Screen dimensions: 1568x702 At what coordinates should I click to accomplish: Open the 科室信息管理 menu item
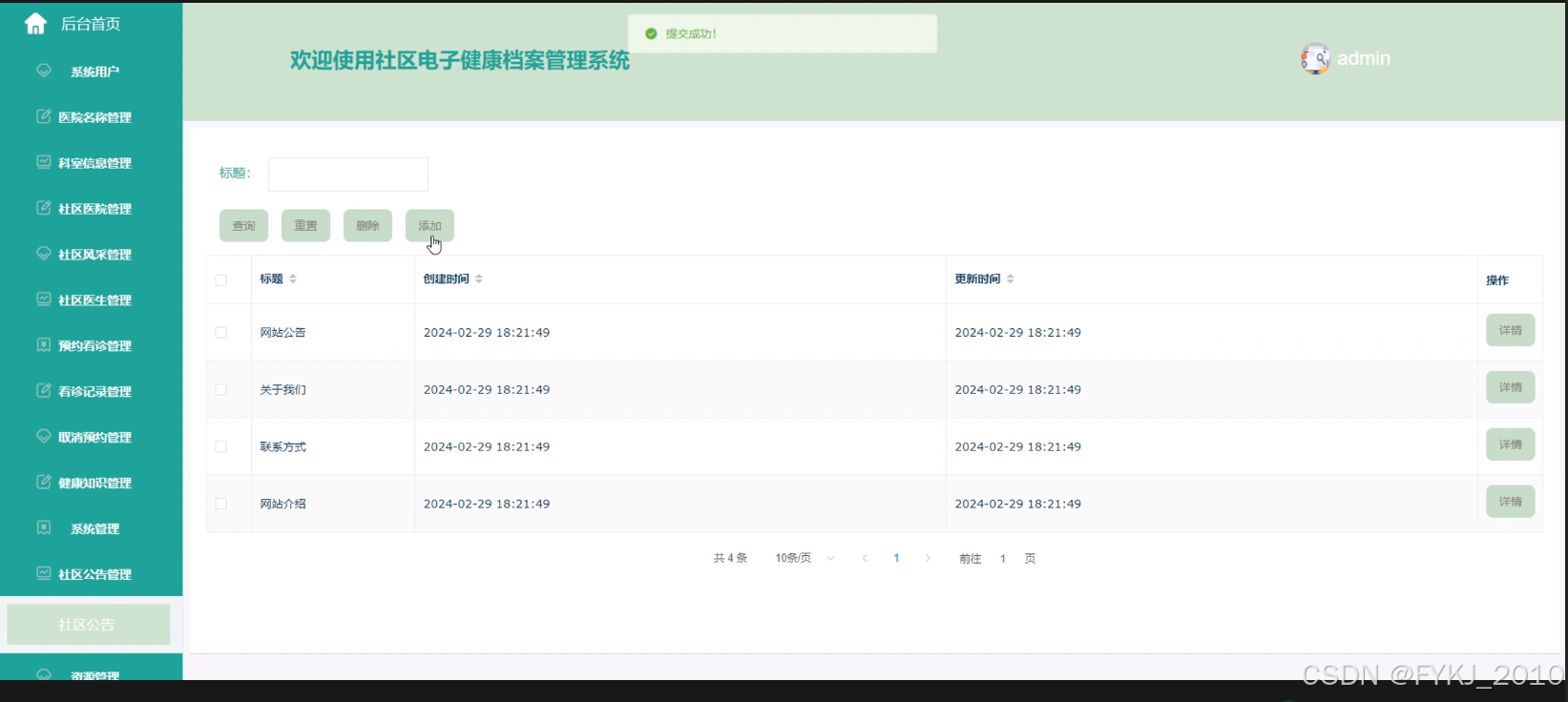click(x=92, y=163)
